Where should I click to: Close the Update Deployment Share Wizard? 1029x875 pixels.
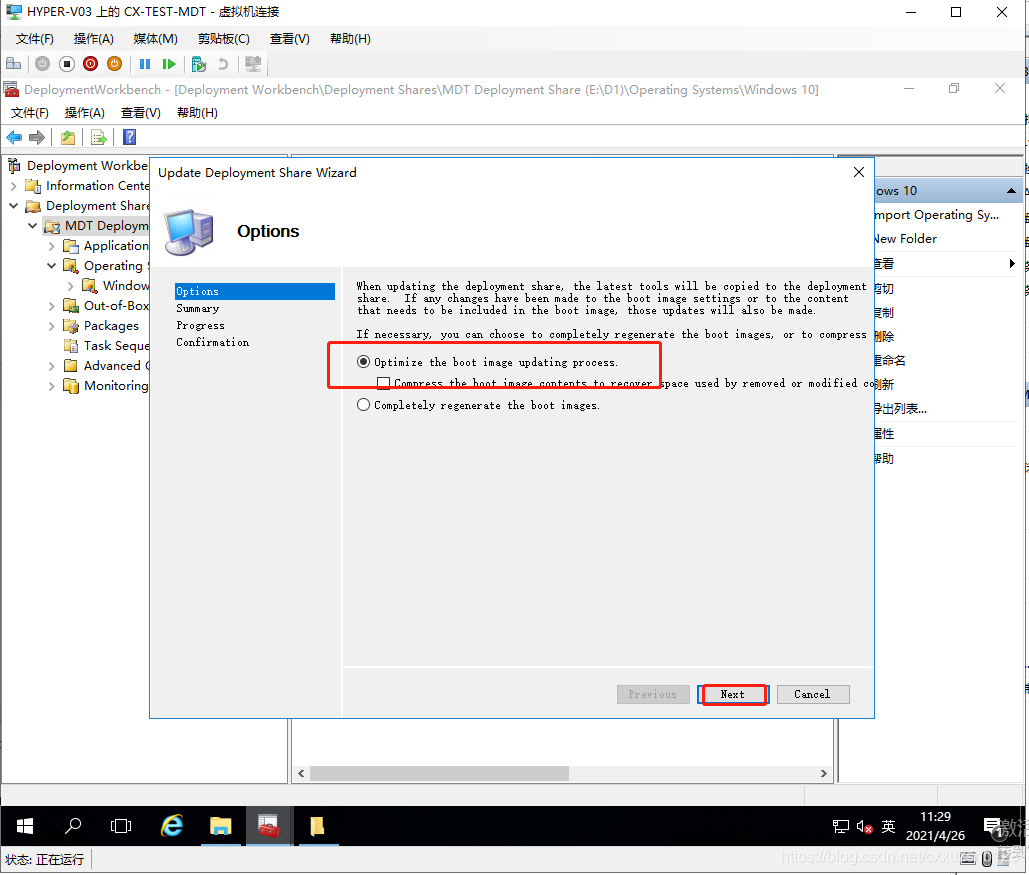tap(858, 172)
